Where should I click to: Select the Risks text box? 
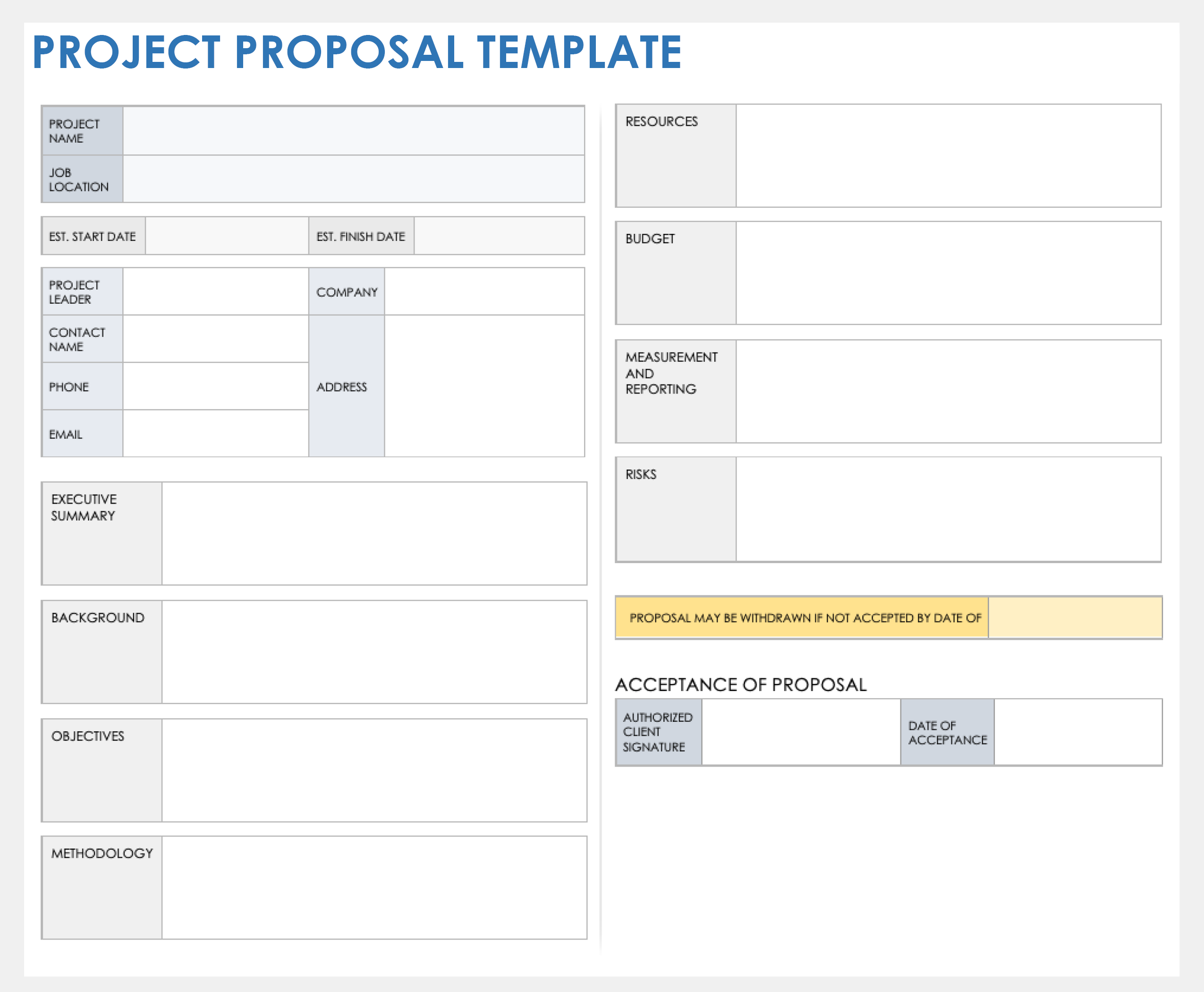(x=948, y=509)
